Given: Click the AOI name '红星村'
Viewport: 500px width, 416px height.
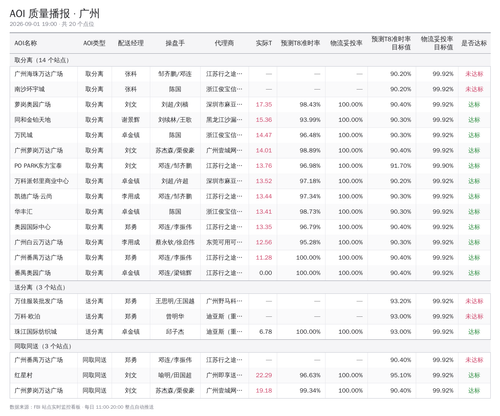Looking at the screenshot, I should pyautogui.click(x=24, y=376).
